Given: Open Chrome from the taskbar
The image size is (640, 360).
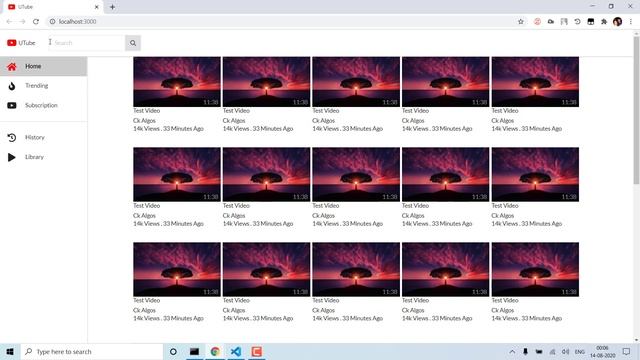Looking at the screenshot, I should pos(215,351).
